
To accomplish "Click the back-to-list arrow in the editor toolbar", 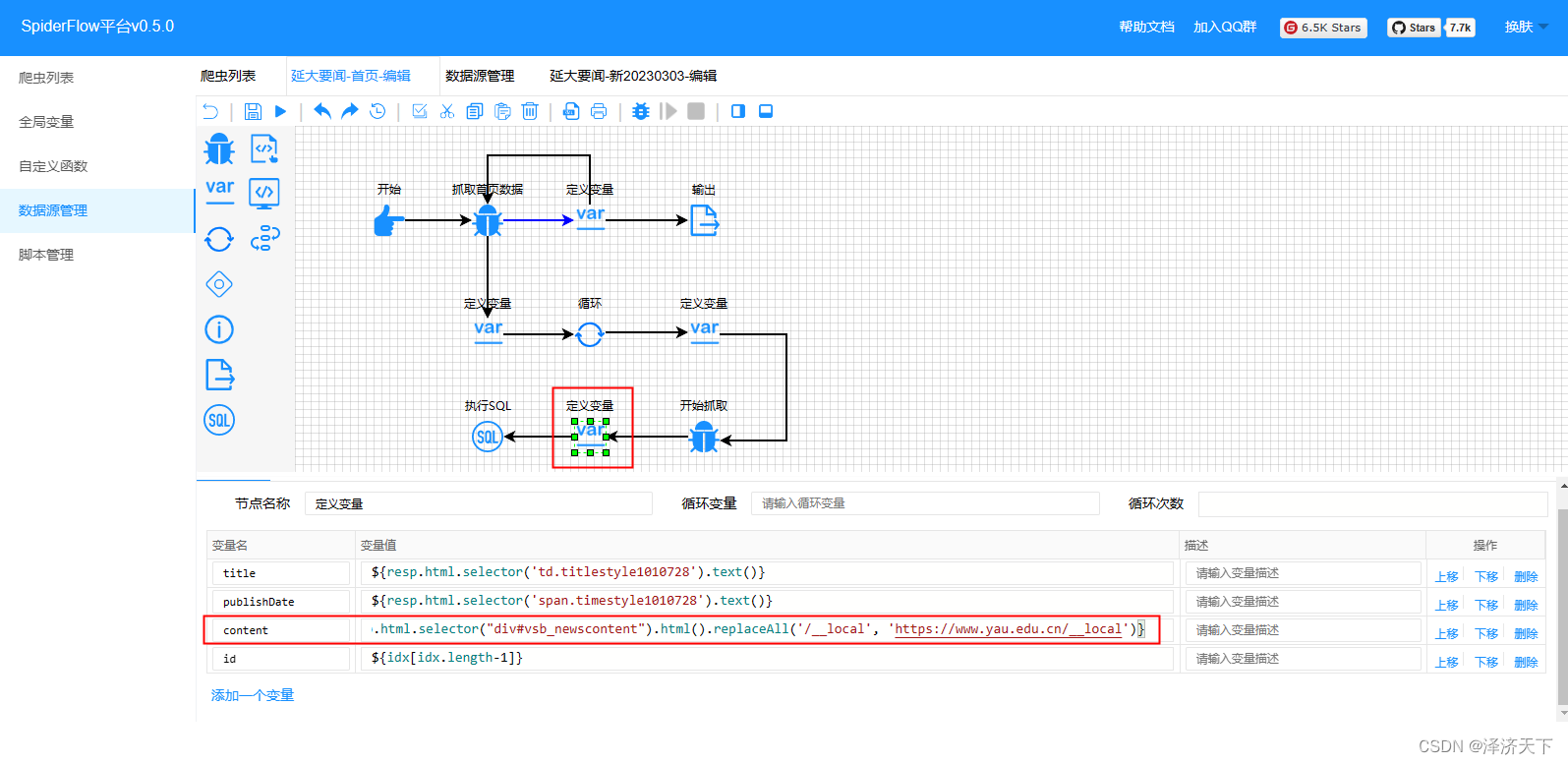I will pyautogui.click(x=210, y=111).
